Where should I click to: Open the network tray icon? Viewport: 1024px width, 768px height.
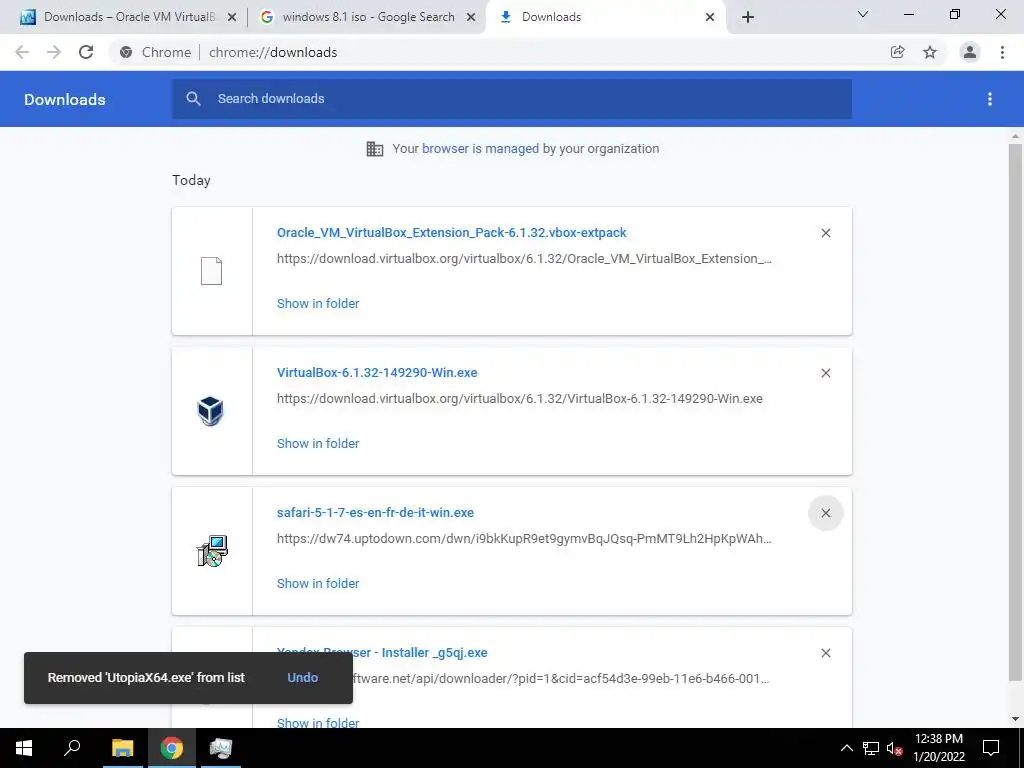pos(871,748)
